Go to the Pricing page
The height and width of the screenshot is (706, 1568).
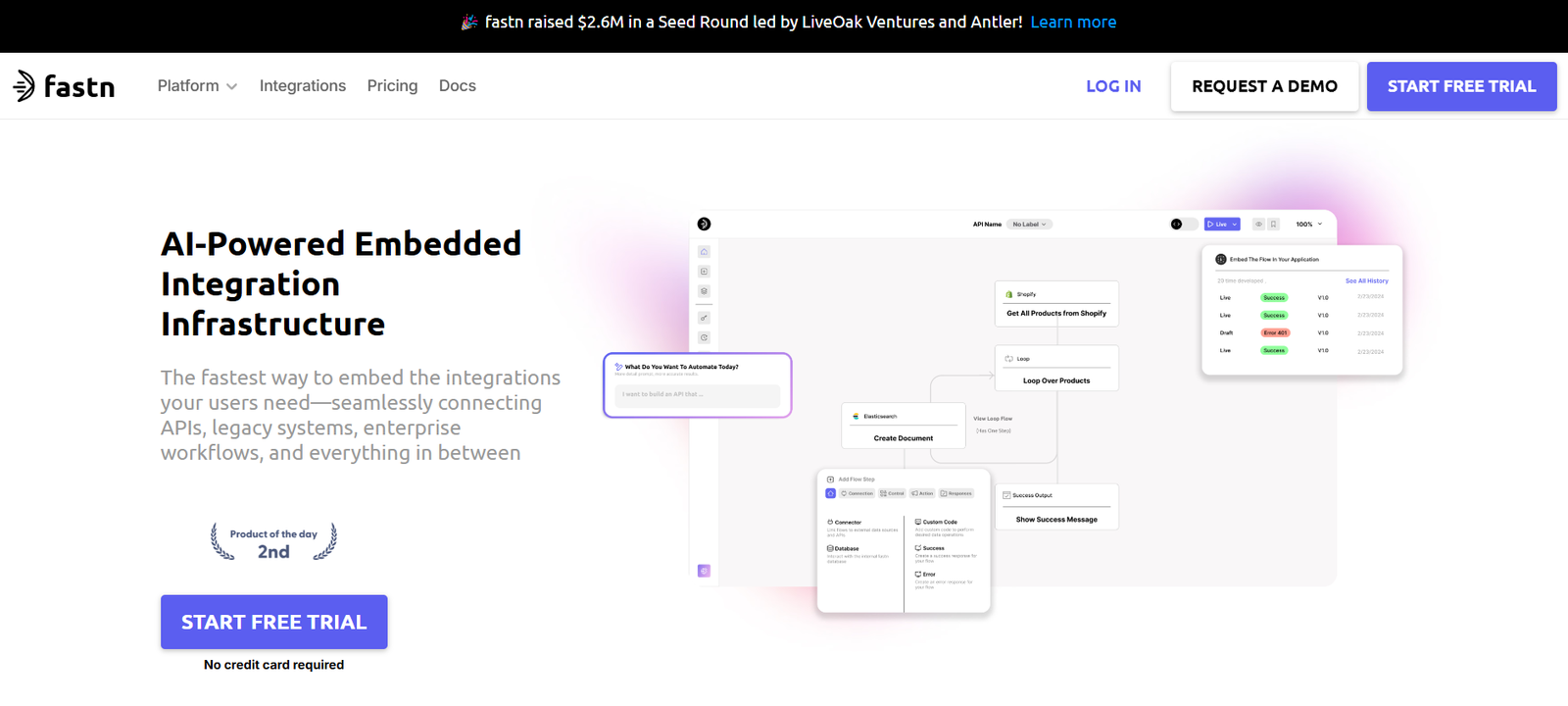click(392, 86)
